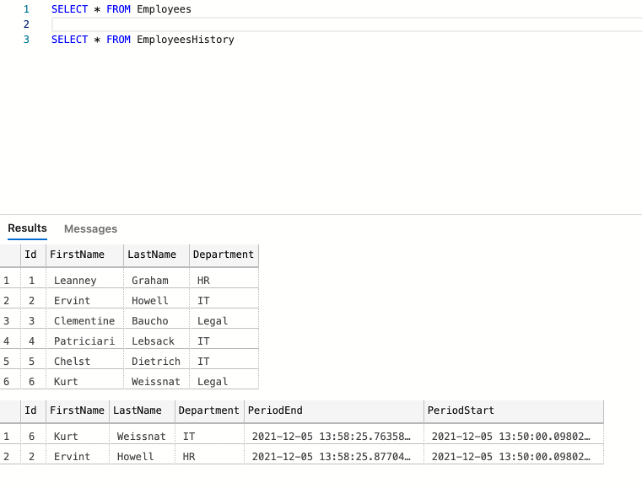Click line number 1 in the editor gutter
This screenshot has width=642, height=488.
pos(26,9)
